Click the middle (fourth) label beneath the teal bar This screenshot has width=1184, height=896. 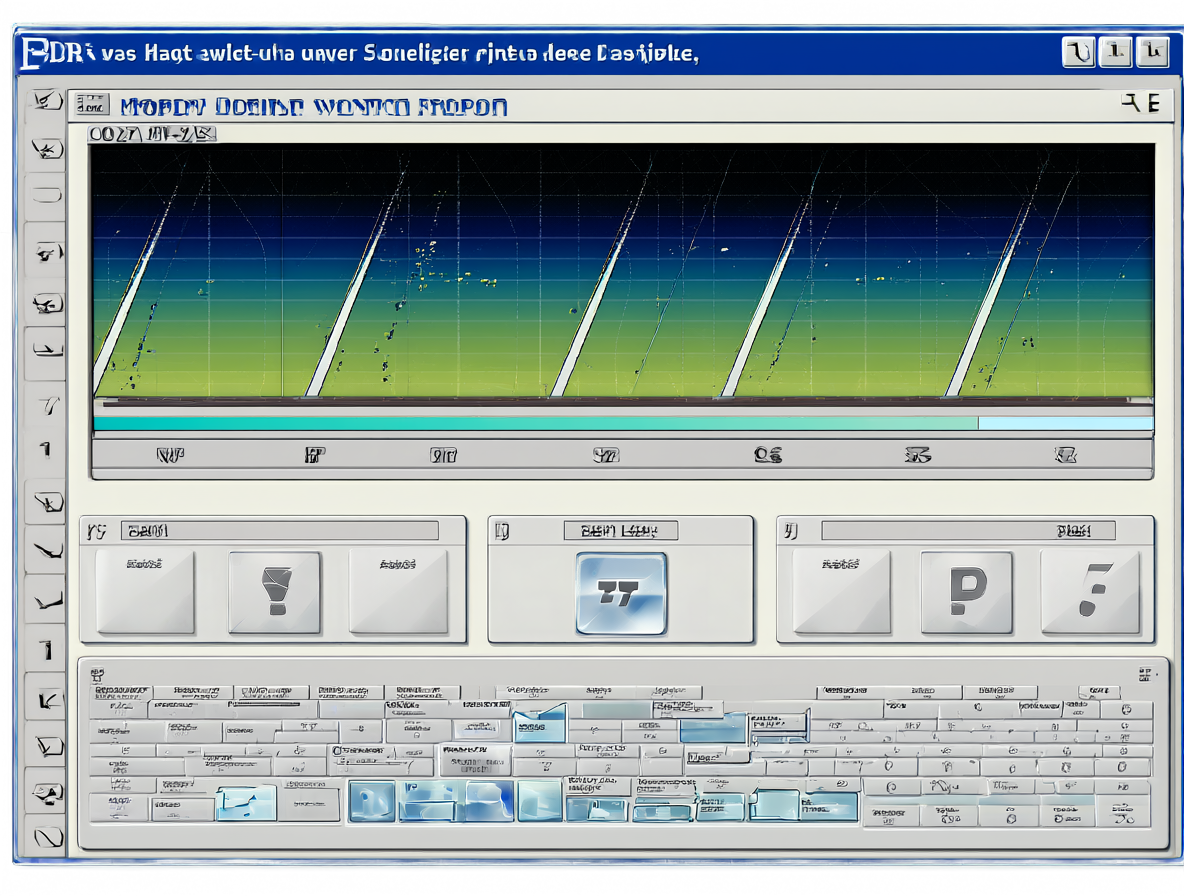click(x=606, y=455)
